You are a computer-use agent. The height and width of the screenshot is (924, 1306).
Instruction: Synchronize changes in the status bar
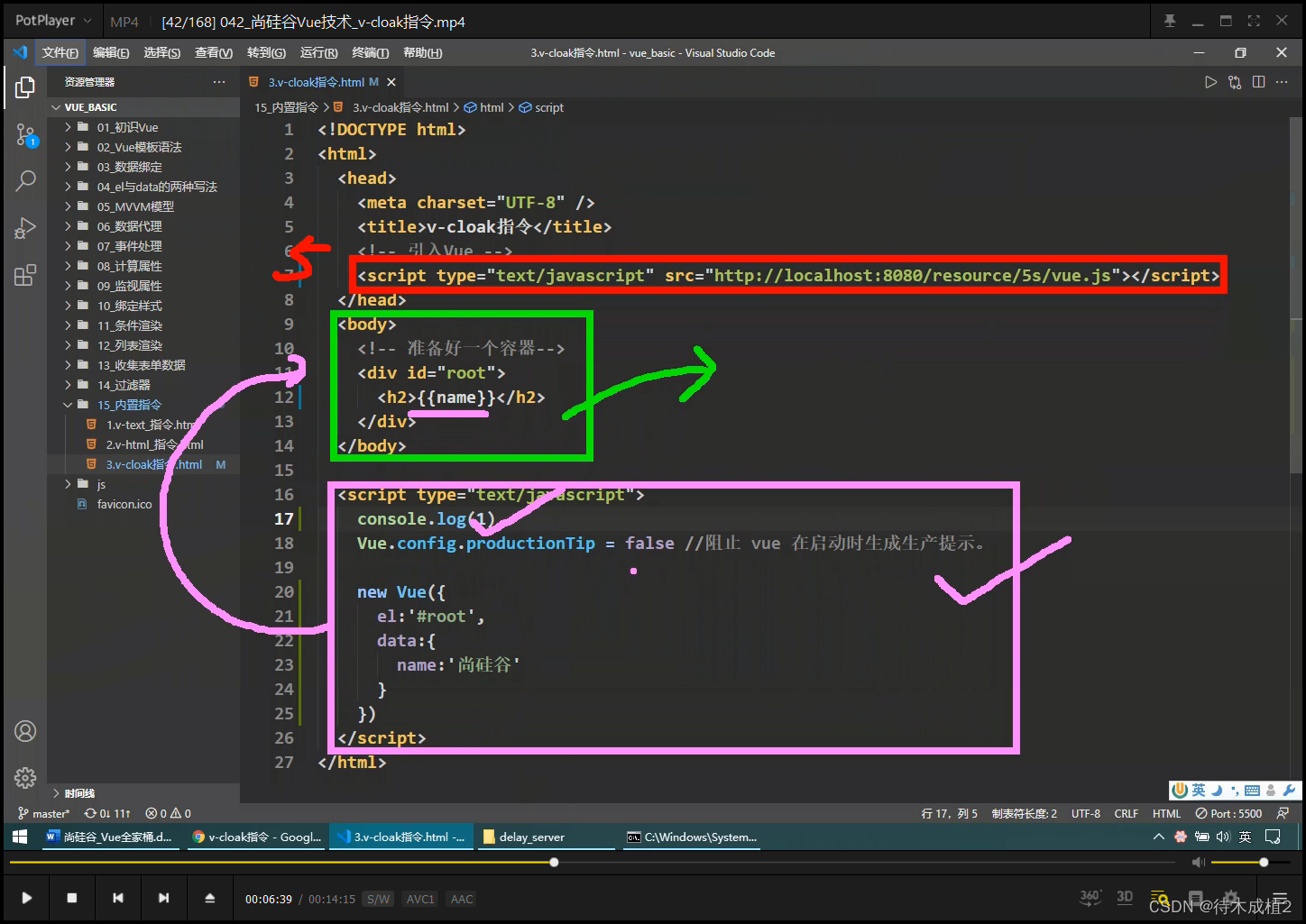point(107,813)
